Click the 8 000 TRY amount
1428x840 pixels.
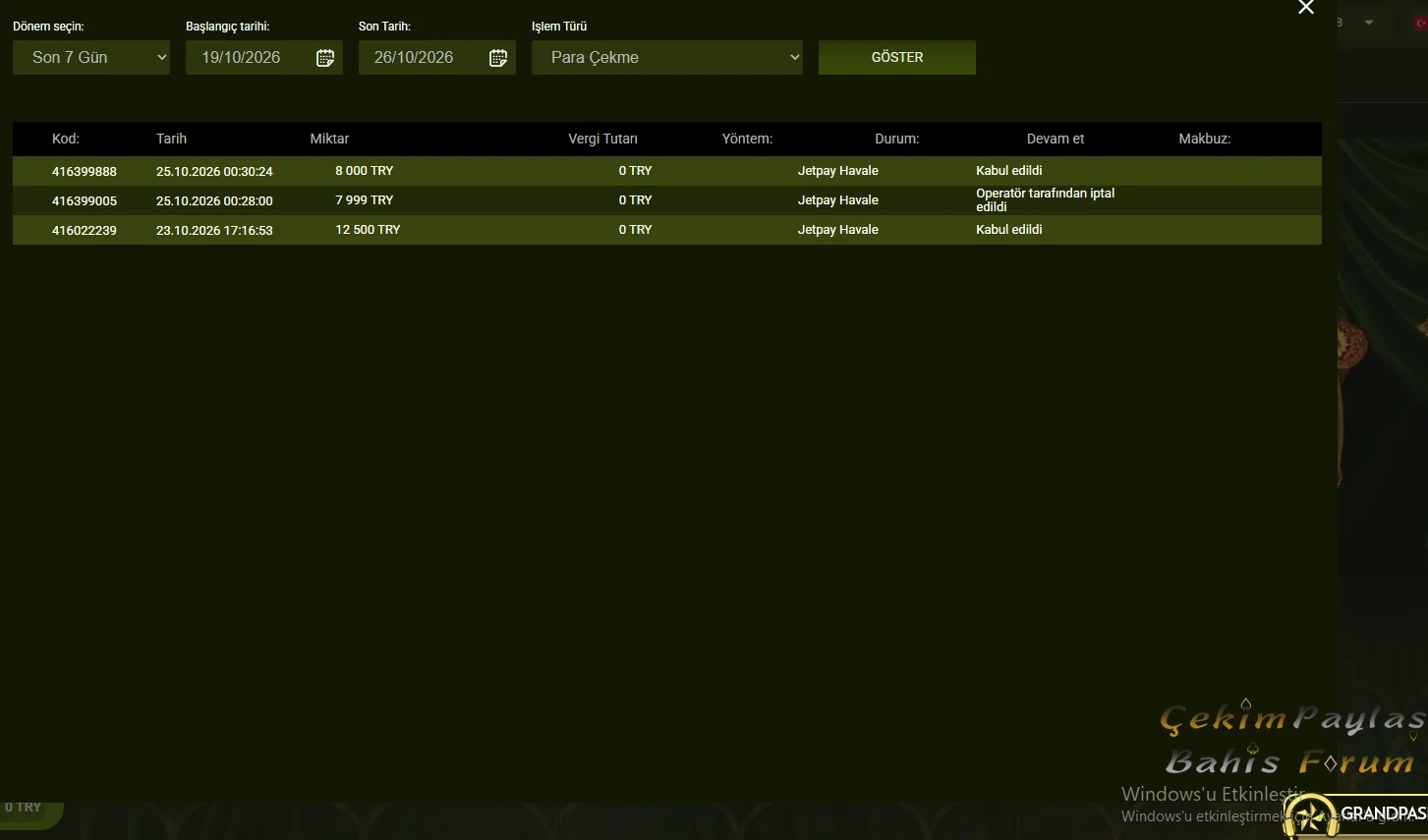pos(365,171)
